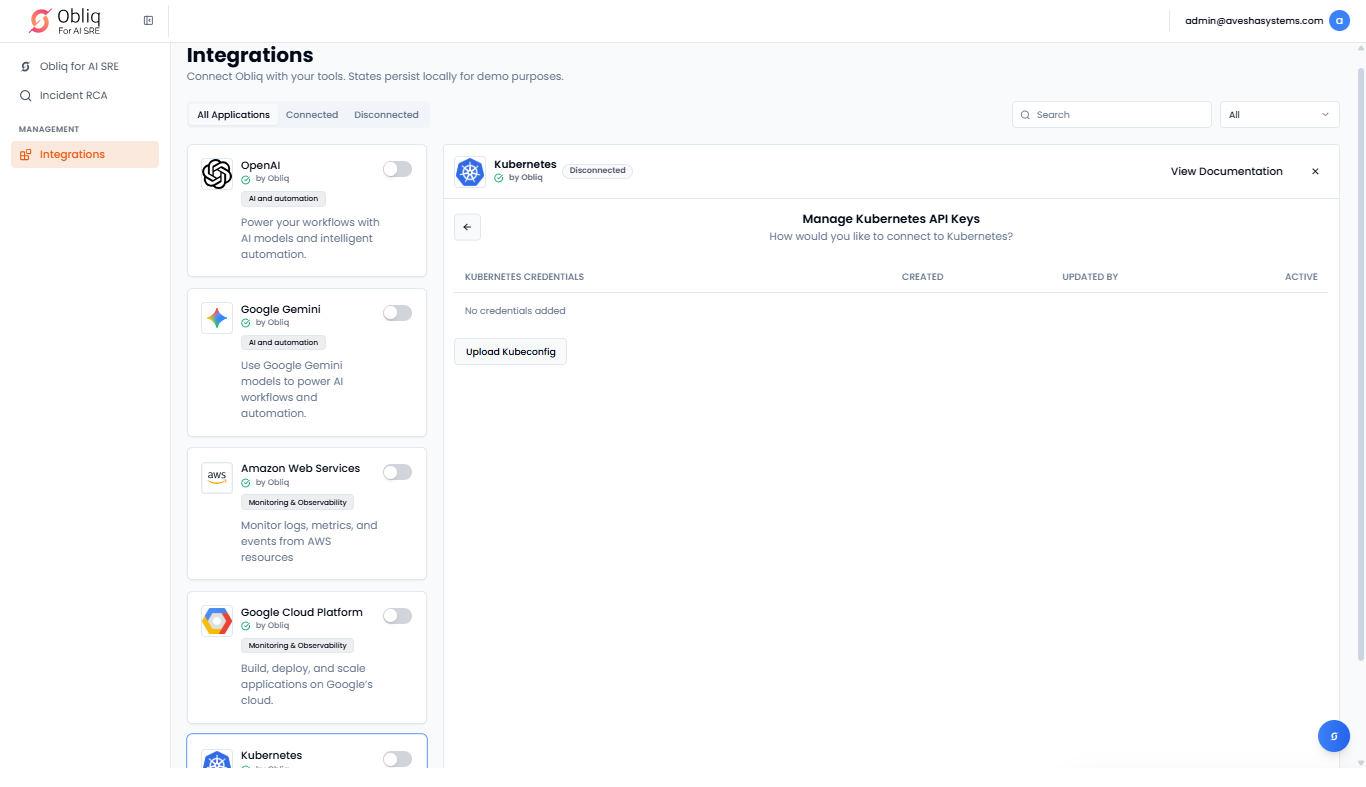This screenshot has width=1366, height=787.
Task: Click the Upload Kubeconfig button
Action: tap(510, 352)
